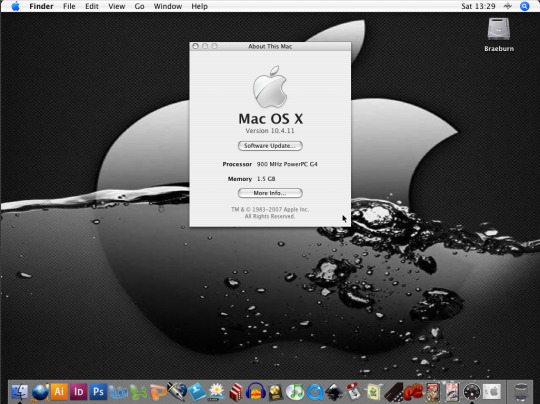
Task: Open the View menu
Action: (117, 6)
